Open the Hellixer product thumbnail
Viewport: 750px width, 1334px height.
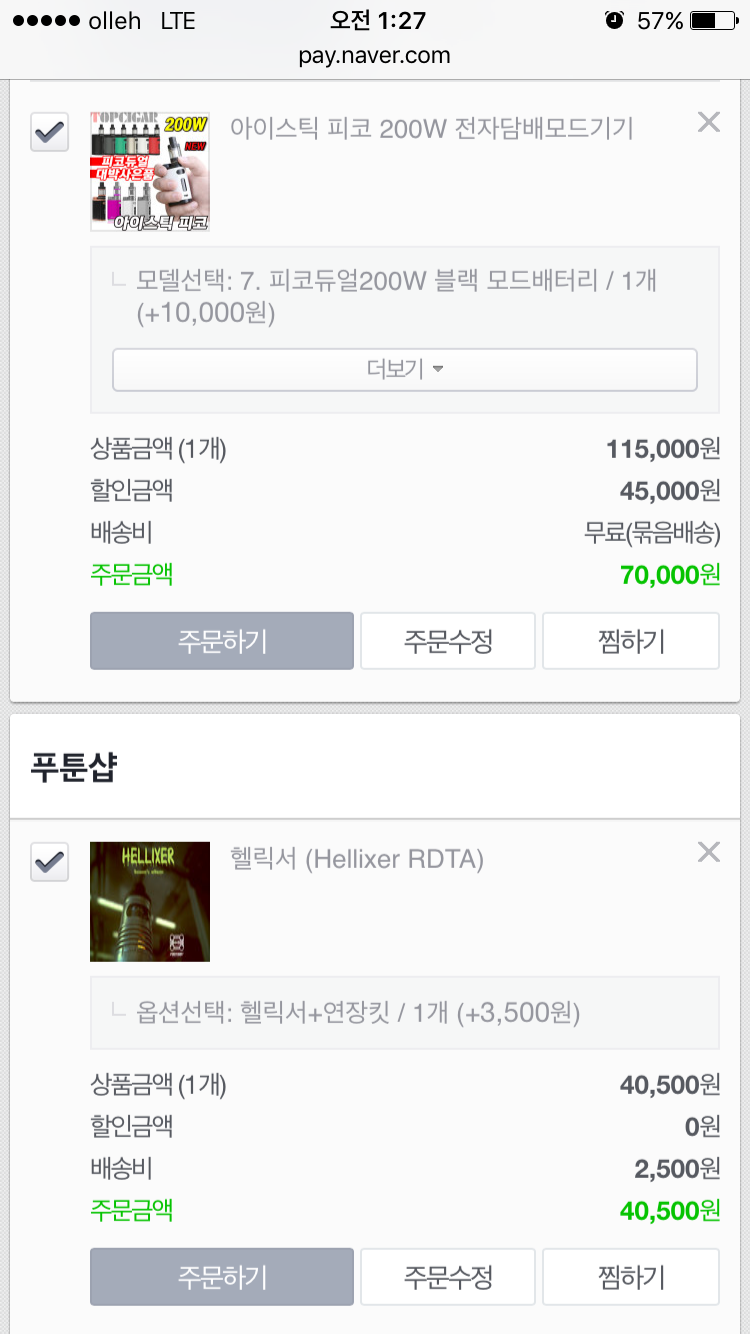click(150, 902)
